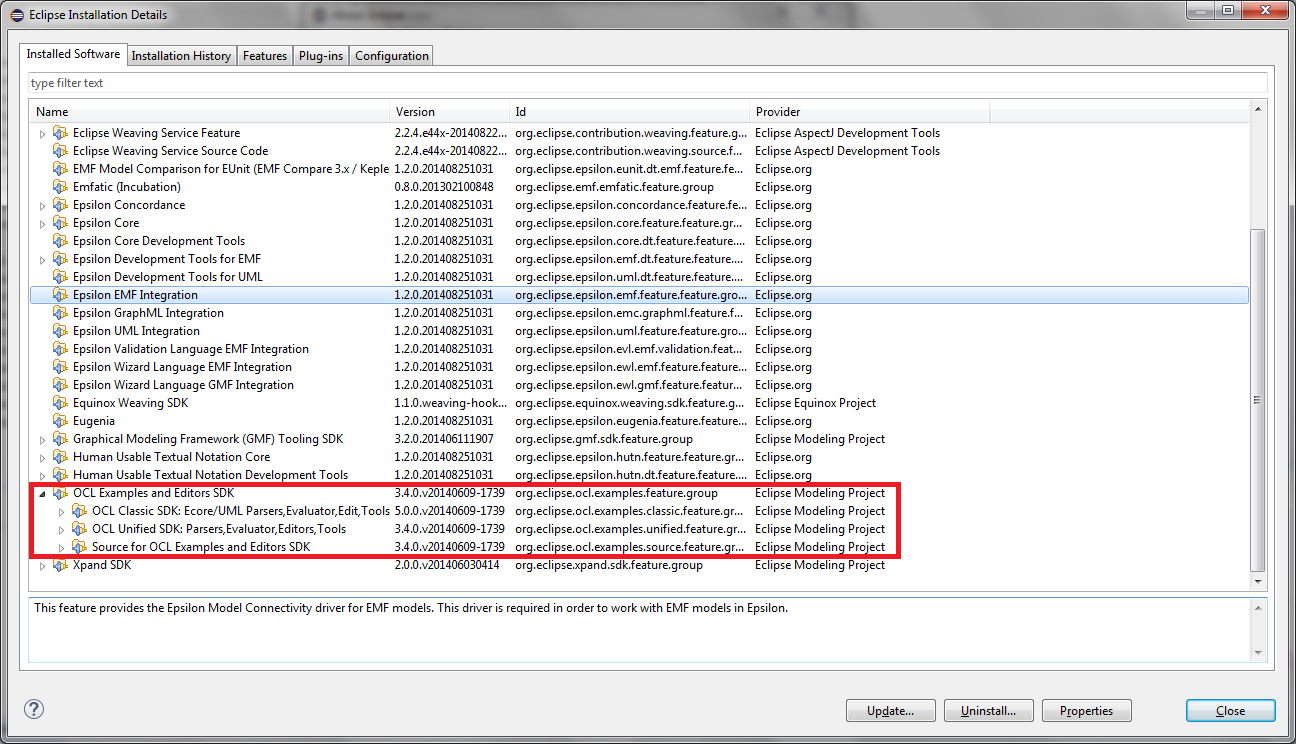1296x744 pixels.
Task: Expand the Xpand SDK tree node
Action: (42, 565)
